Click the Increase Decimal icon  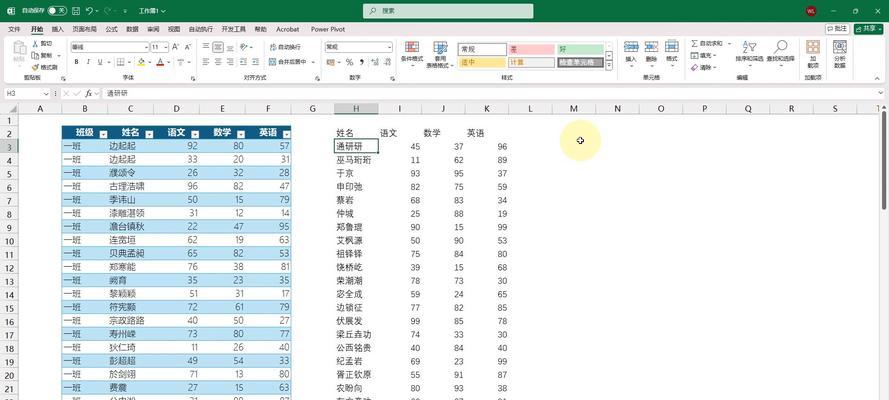(374, 62)
